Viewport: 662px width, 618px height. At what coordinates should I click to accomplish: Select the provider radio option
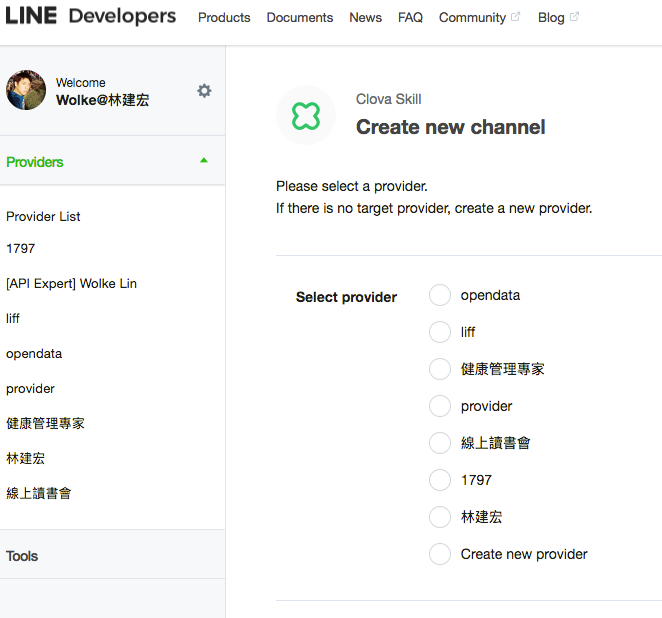click(440, 406)
